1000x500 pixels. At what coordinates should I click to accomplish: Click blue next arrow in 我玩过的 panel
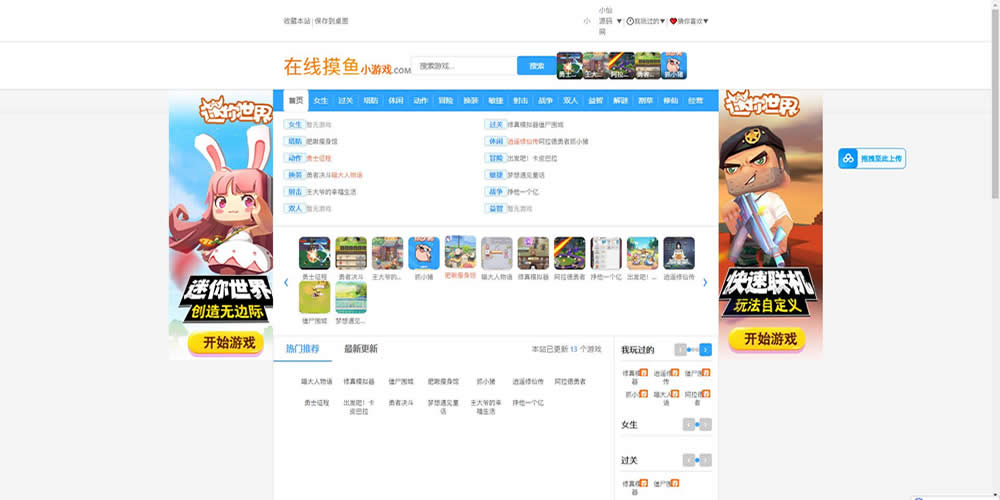pos(705,349)
